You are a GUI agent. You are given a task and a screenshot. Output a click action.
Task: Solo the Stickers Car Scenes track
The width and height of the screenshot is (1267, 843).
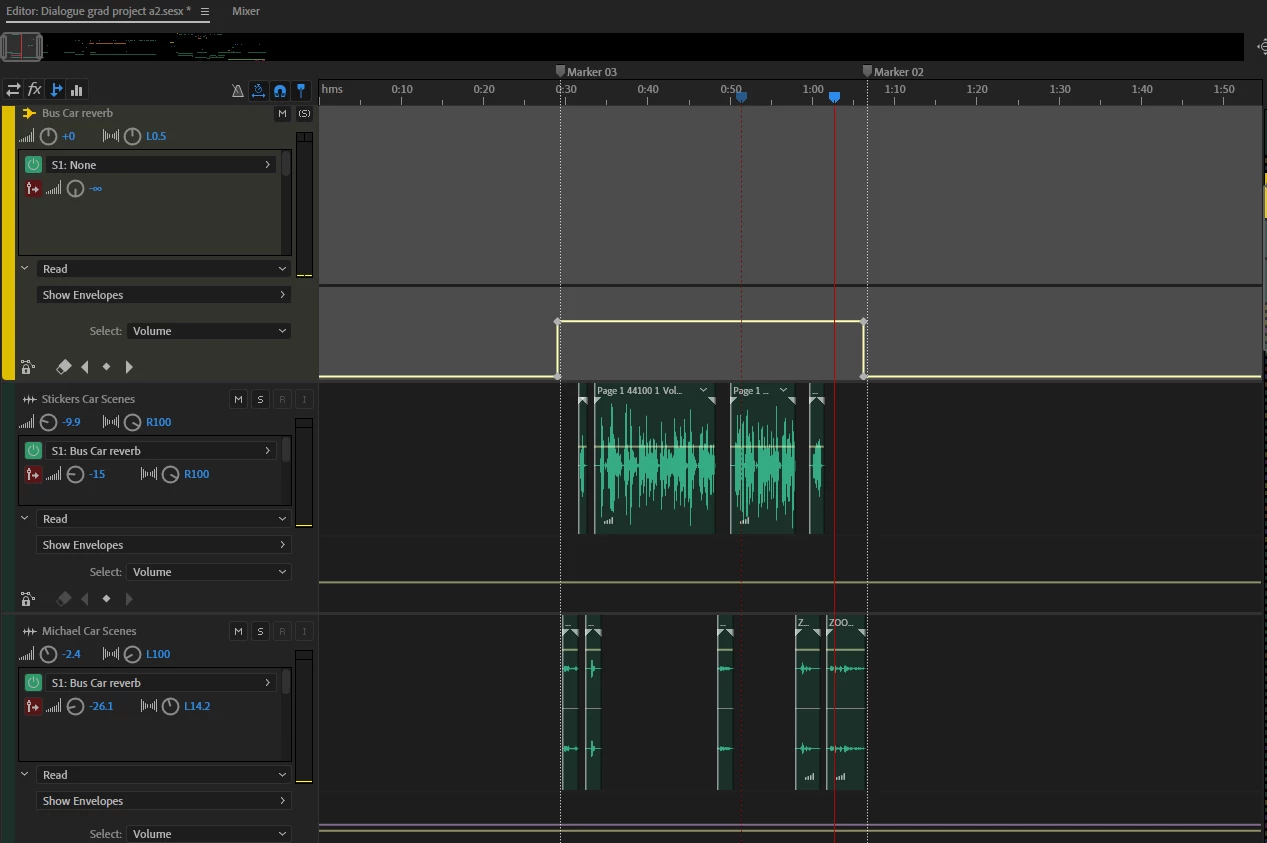[260, 400]
